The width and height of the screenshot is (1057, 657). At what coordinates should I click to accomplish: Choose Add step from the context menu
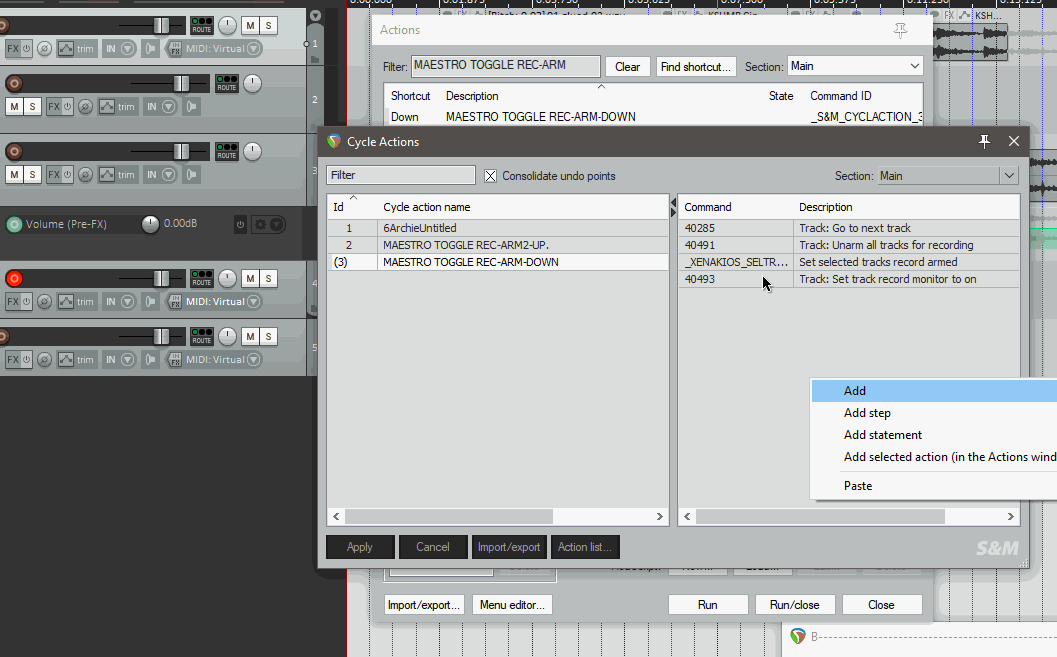coord(934,413)
